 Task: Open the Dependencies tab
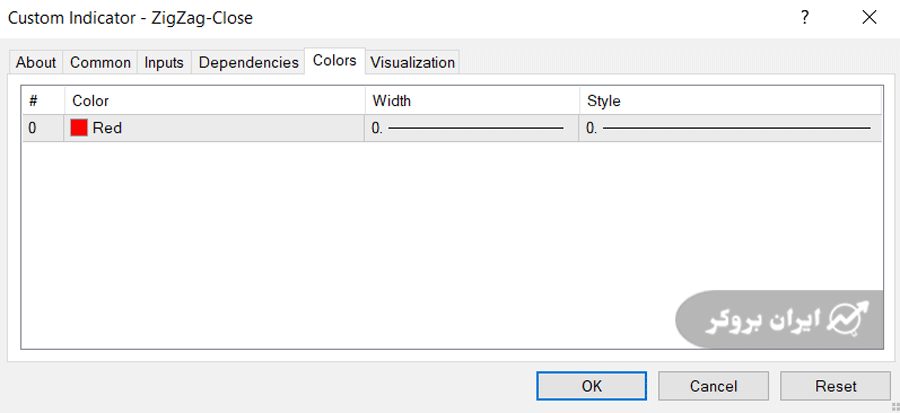click(248, 62)
